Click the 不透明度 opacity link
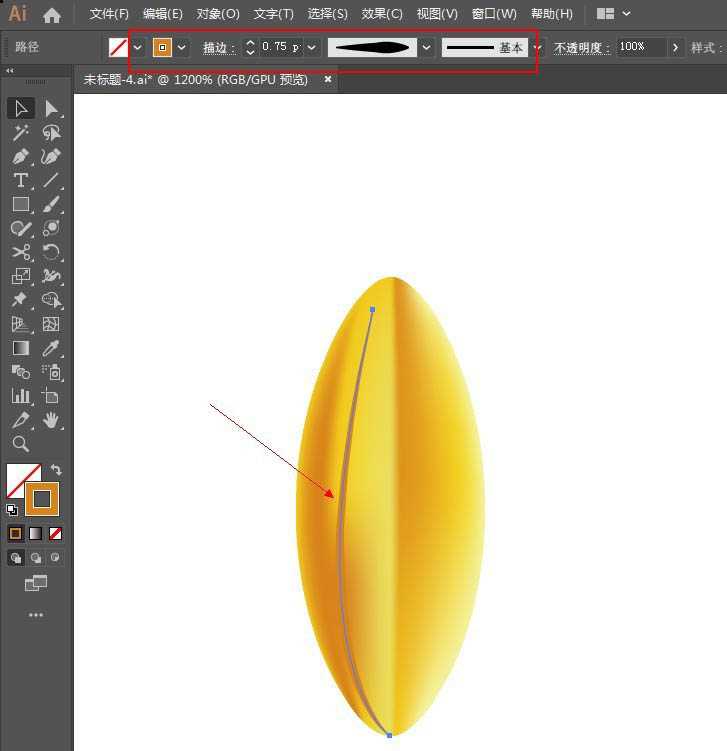Image resolution: width=727 pixels, height=751 pixels. tap(581, 47)
